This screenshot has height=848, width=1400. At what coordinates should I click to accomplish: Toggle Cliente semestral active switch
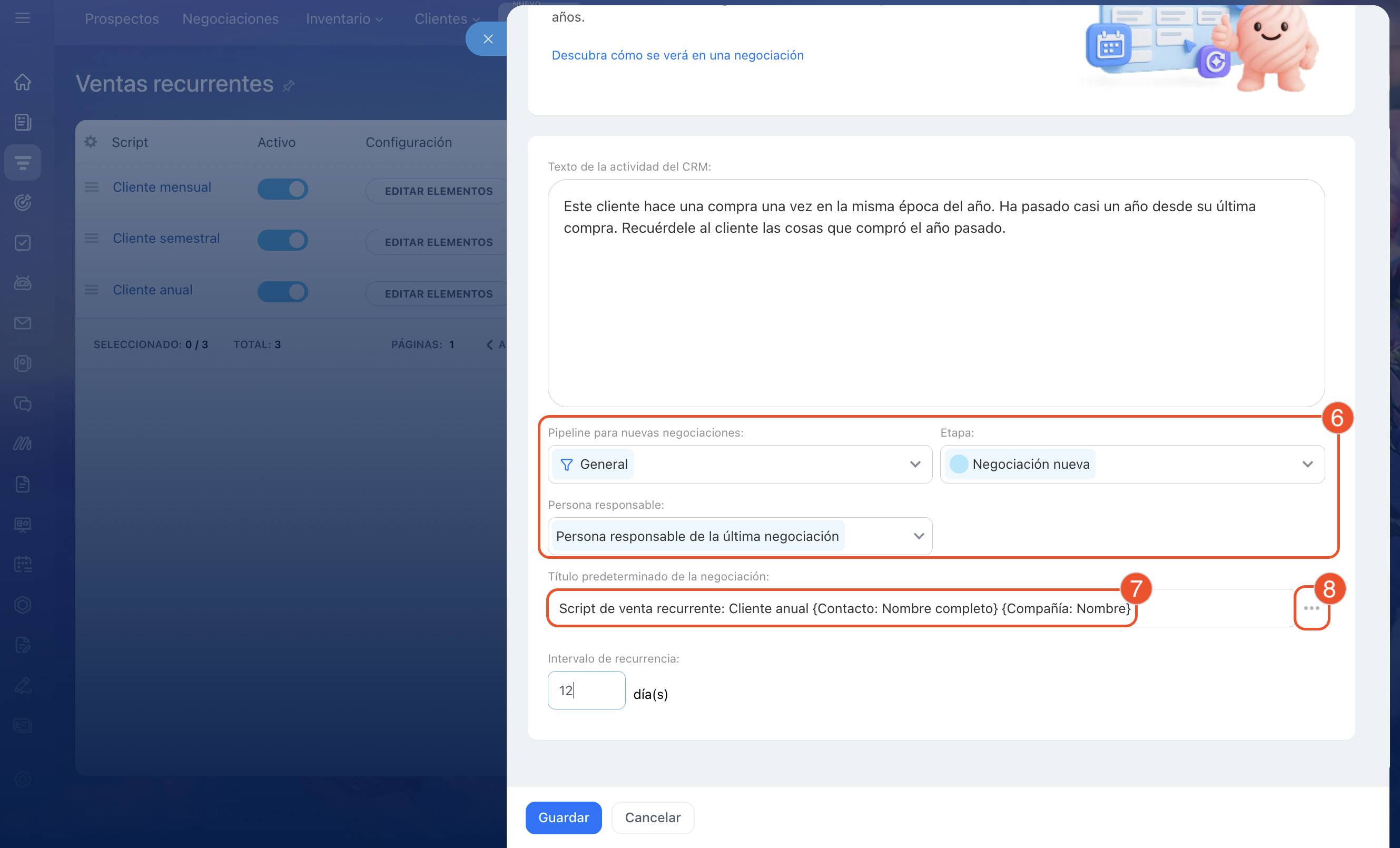[282, 240]
